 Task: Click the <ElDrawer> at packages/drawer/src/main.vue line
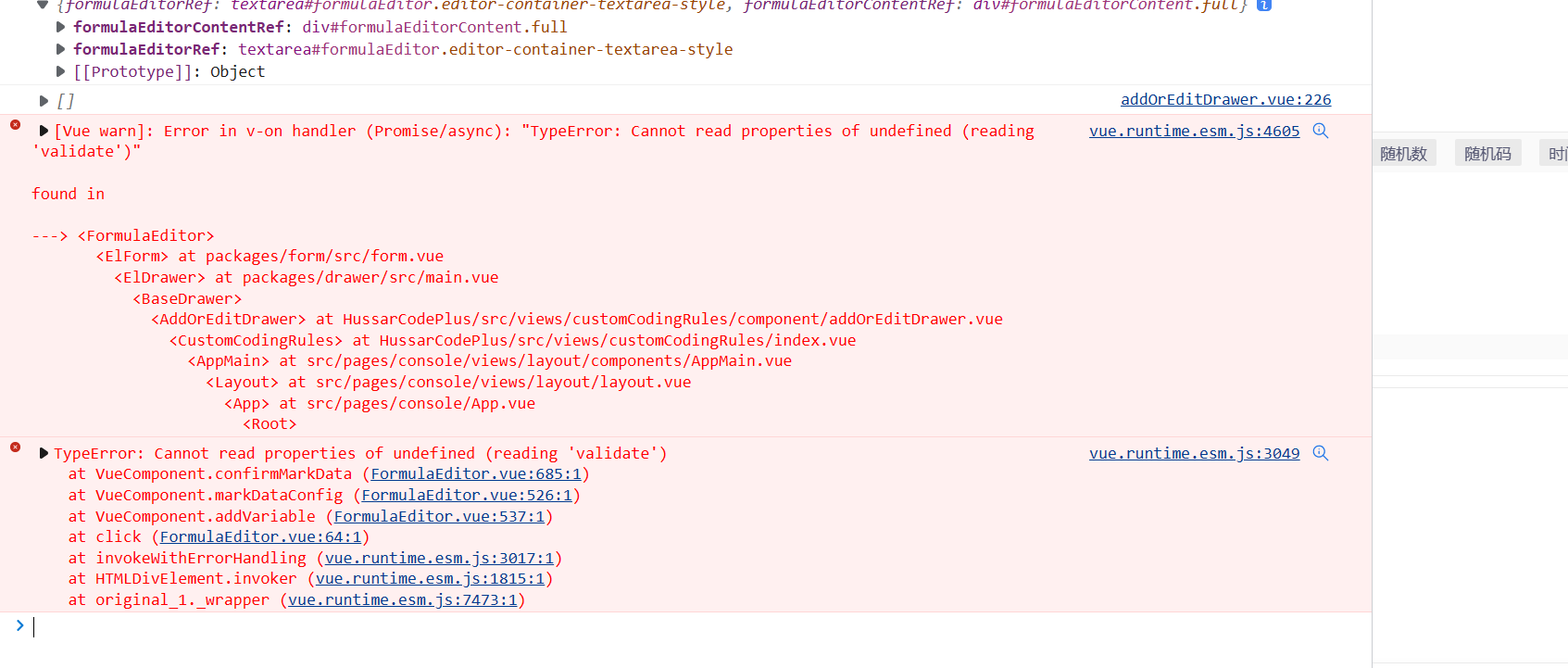click(x=307, y=277)
